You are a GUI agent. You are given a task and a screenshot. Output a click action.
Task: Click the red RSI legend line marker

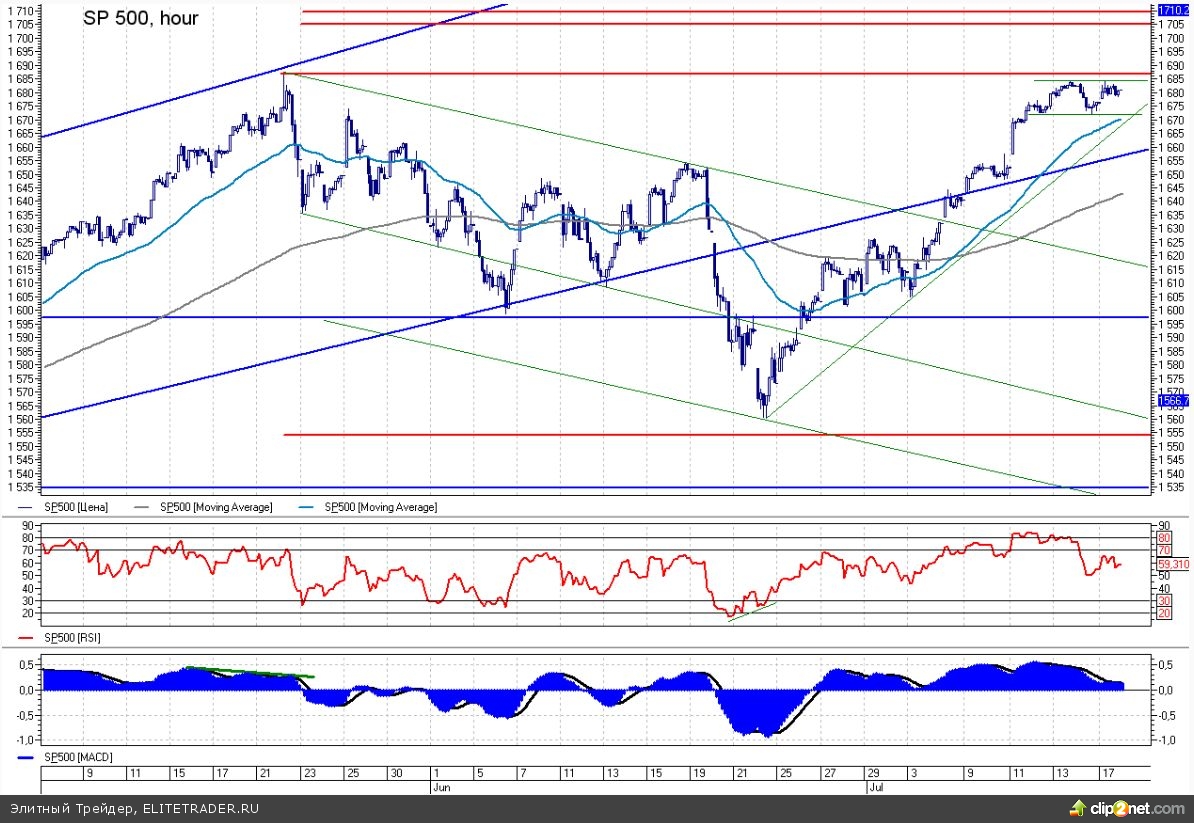pyautogui.click(x=25, y=636)
